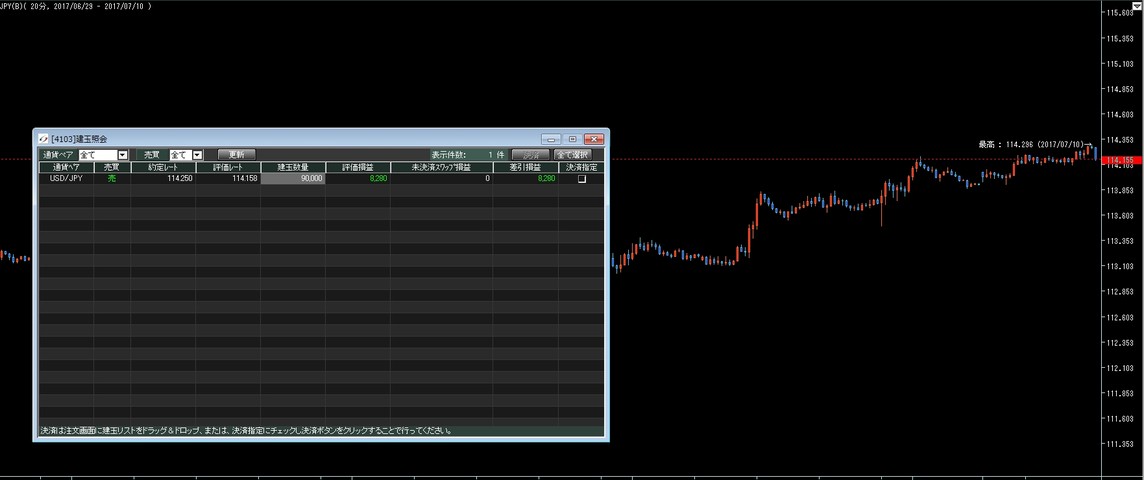Click the 115.603 price axis label
This screenshot has width=1144, height=480.
coord(1120,13)
